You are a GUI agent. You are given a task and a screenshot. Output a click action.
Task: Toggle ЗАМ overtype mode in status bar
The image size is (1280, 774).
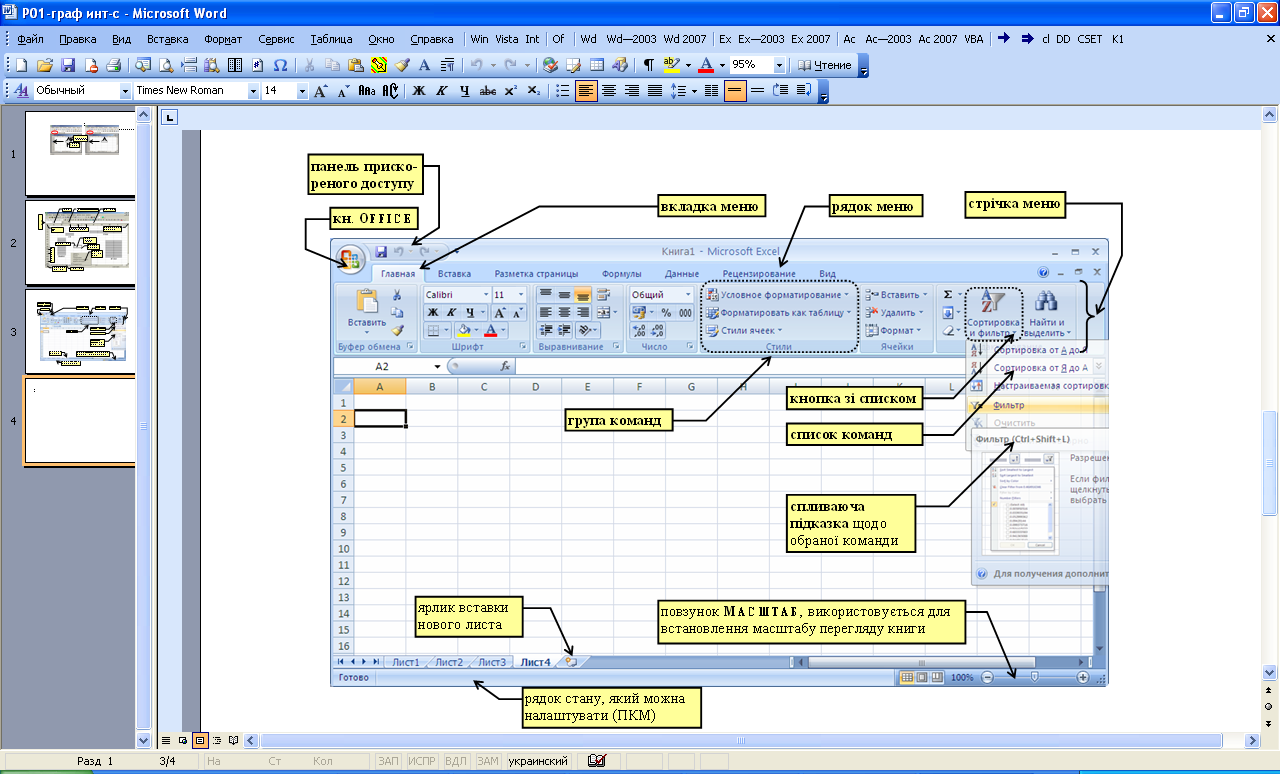click(x=488, y=761)
